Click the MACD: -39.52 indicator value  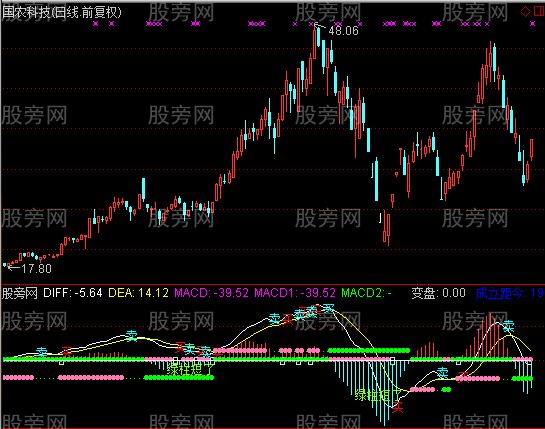click(211, 293)
